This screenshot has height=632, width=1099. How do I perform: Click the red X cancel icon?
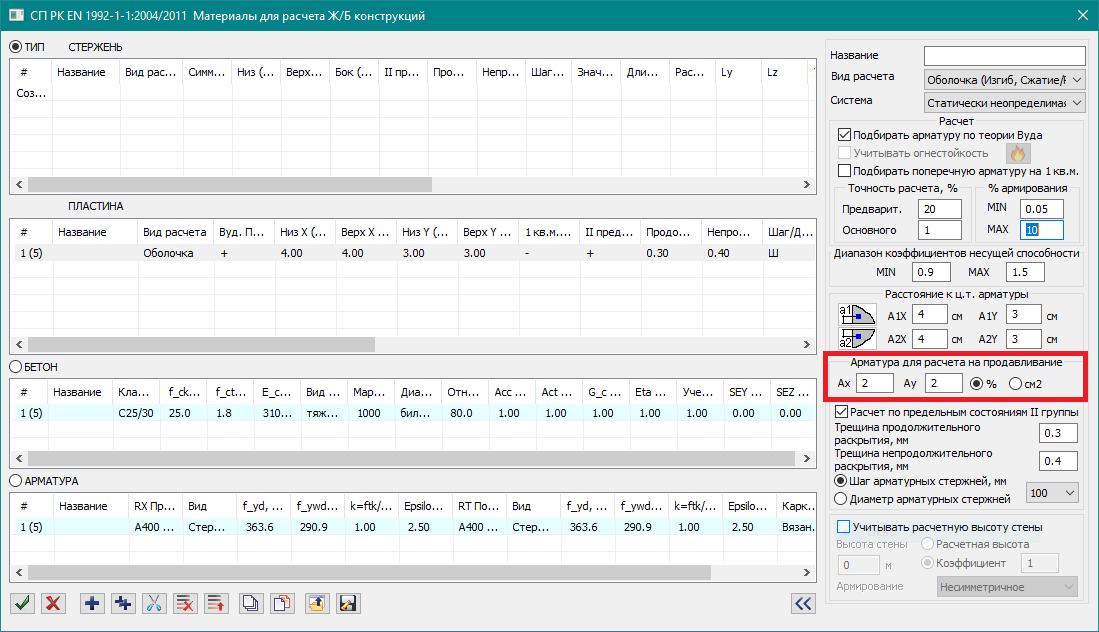pos(54,603)
